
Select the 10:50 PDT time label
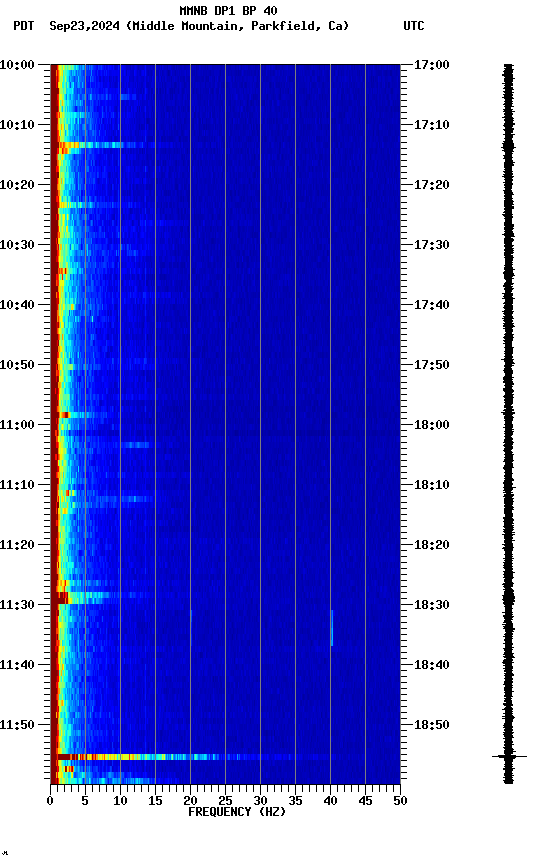pyautogui.click(x=17, y=365)
